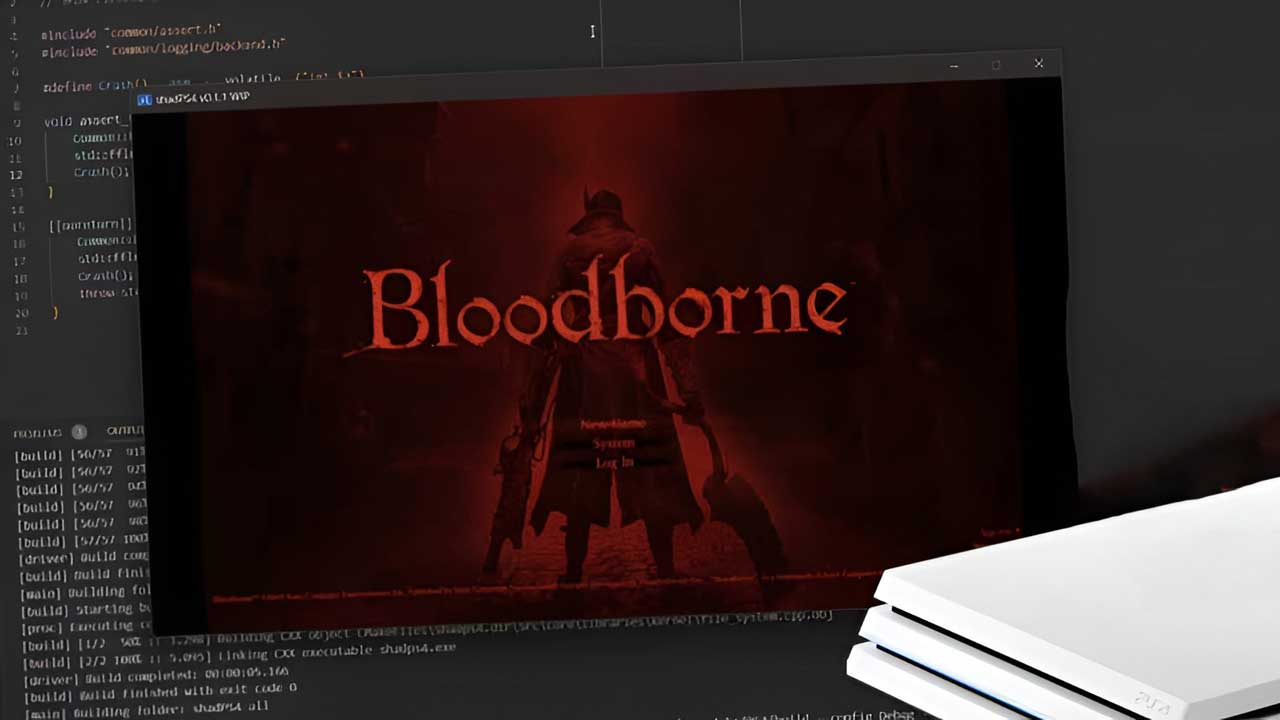Switch to the Output tab in editor panel

[x=125, y=431]
